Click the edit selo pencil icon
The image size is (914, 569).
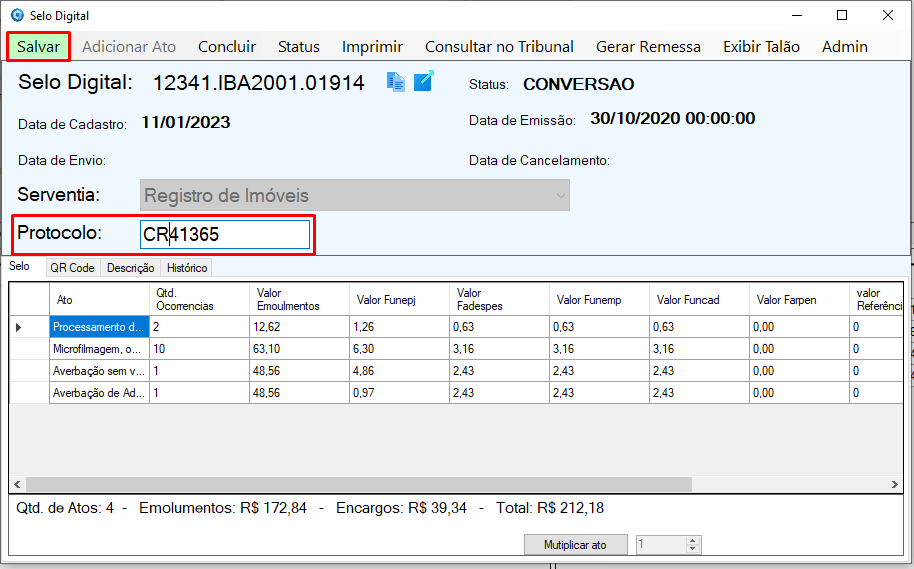(424, 81)
